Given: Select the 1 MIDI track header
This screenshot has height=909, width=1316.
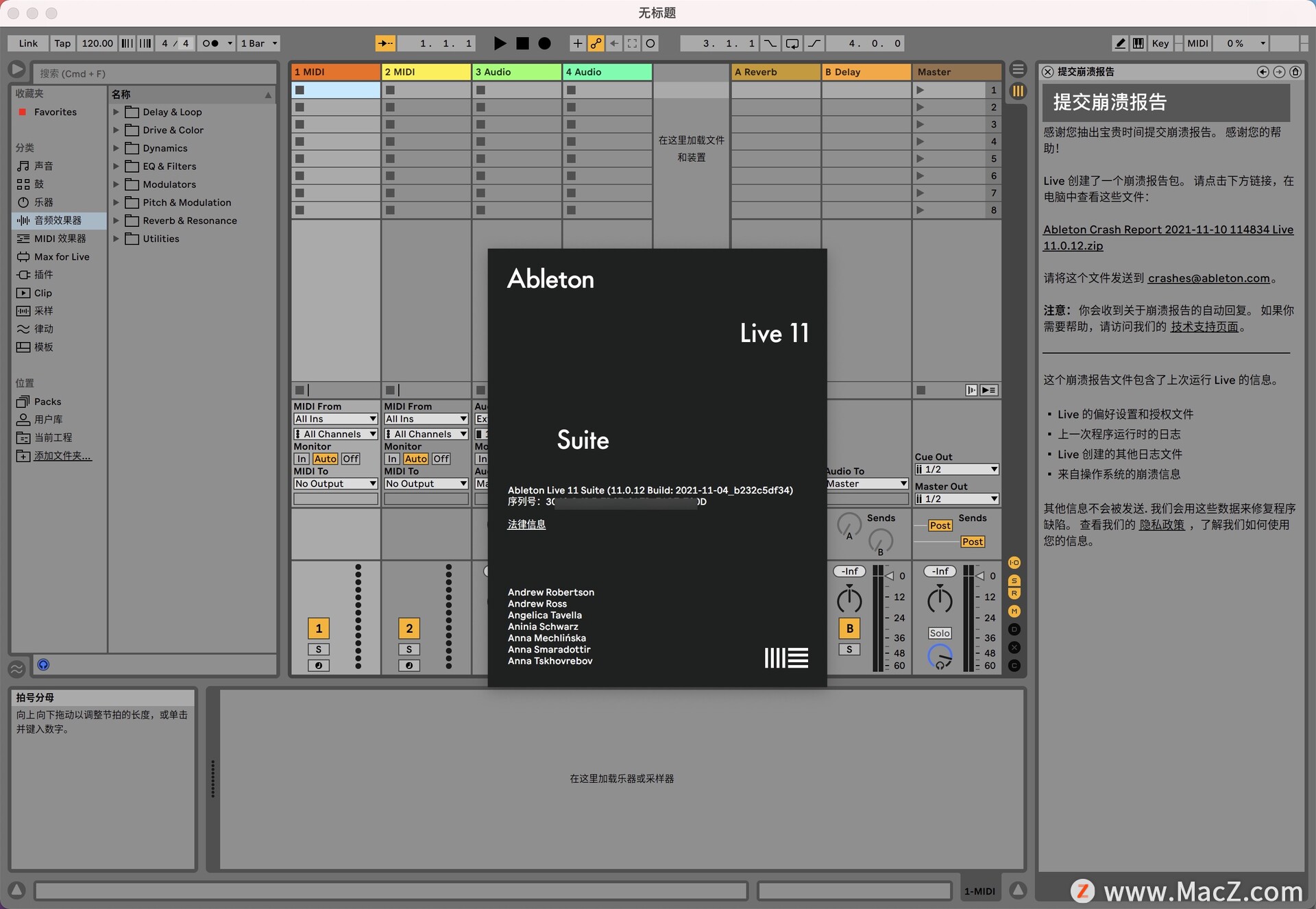Looking at the screenshot, I should [x=336, y=72].
